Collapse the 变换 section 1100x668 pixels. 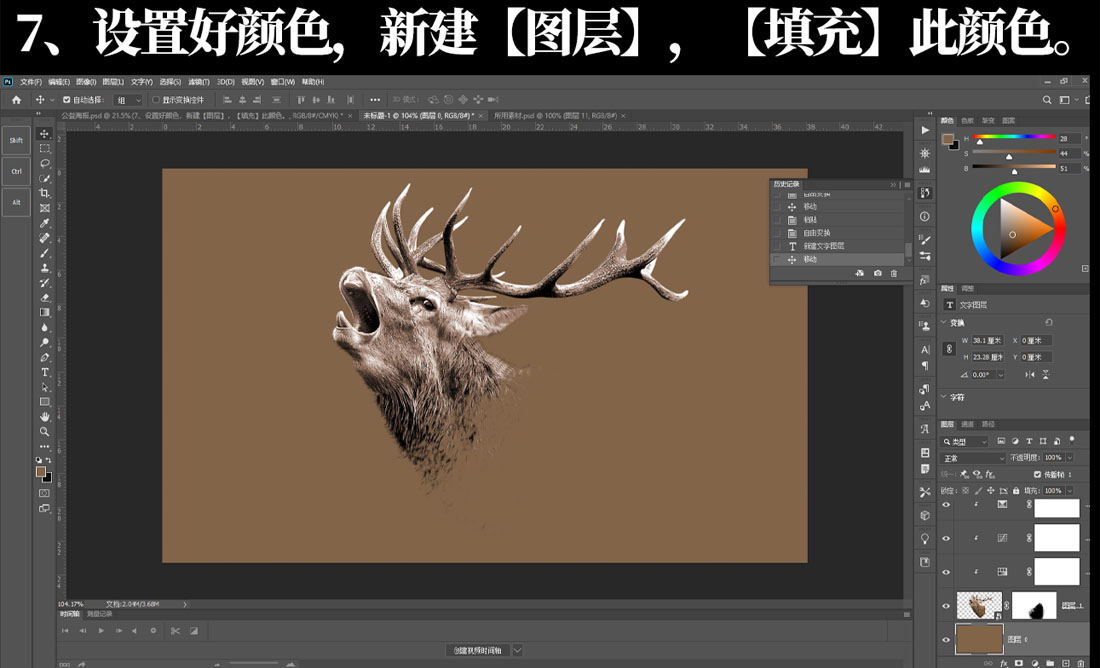(x=944, y=323)
